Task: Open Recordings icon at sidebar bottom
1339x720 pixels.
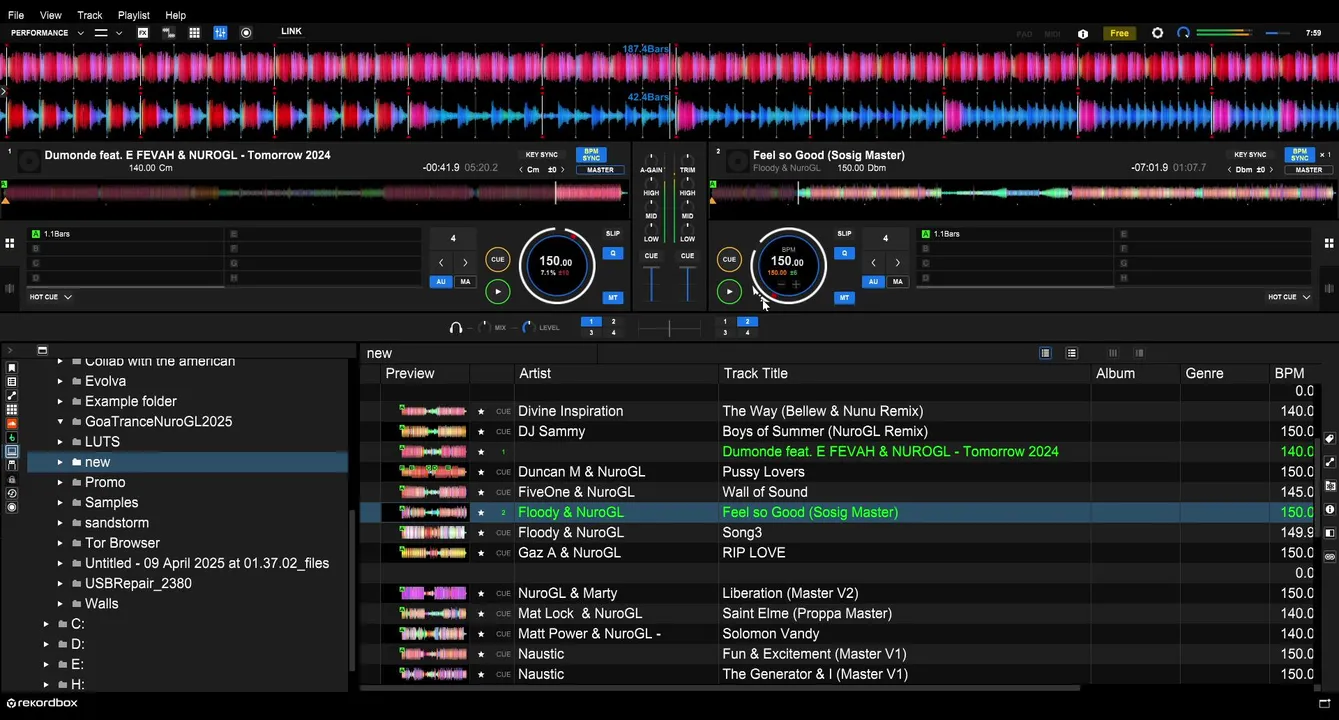Action: coord(12,507)
